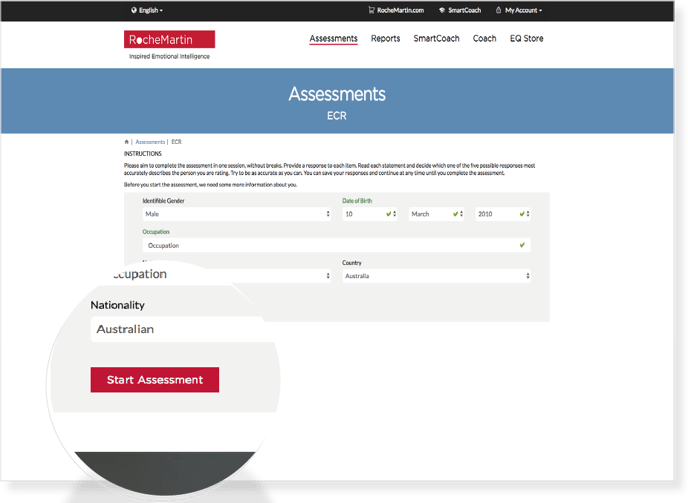This screenshot has height=503, width=688.
Task: Follow the Assessments breadcrumb link
Action: coord(150,142)
